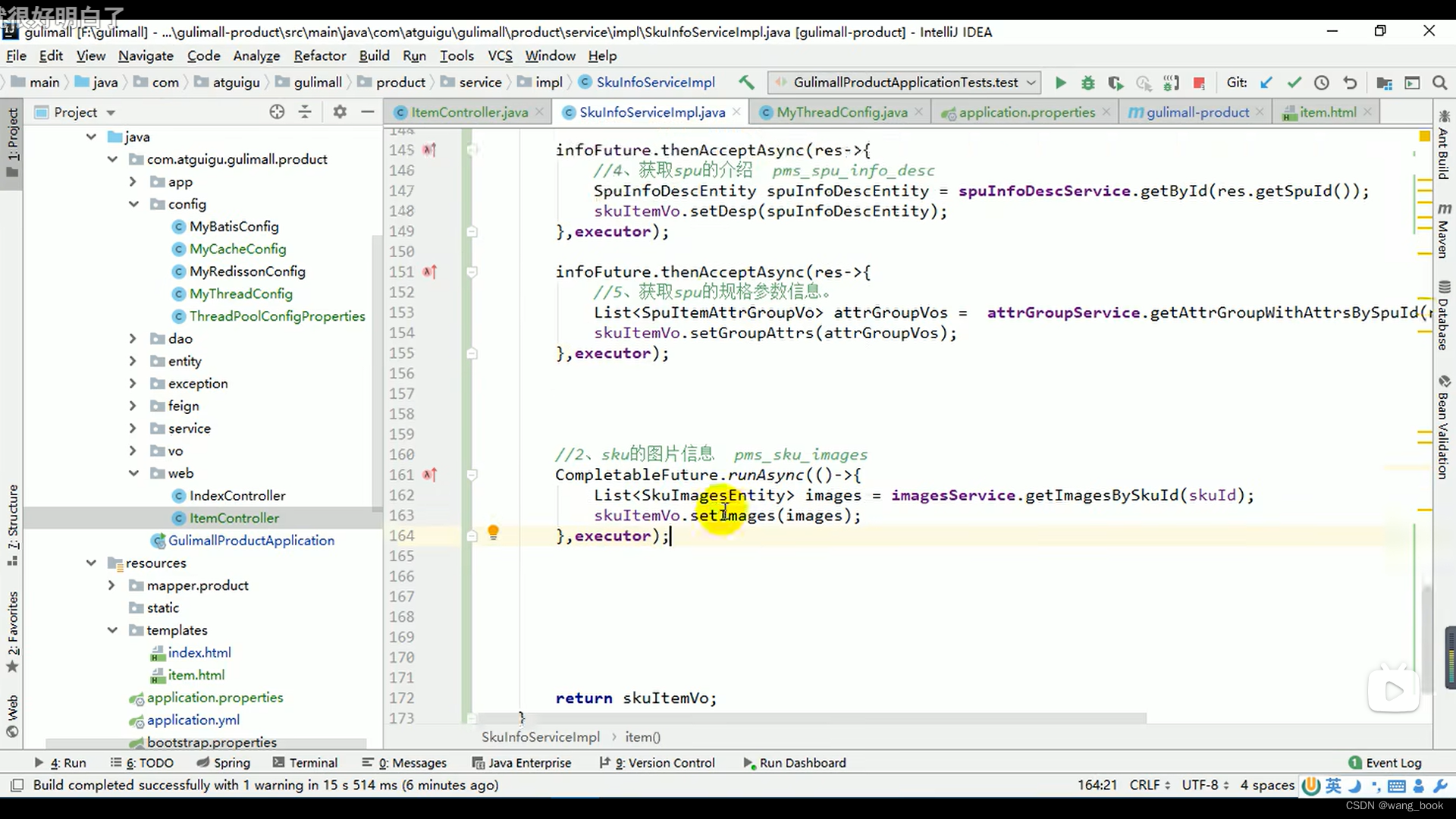Image resolution: width=1456 pixels, height=819 pixels.
Task: Click collapse all icon in Project panel
Action: coord(305,111)
